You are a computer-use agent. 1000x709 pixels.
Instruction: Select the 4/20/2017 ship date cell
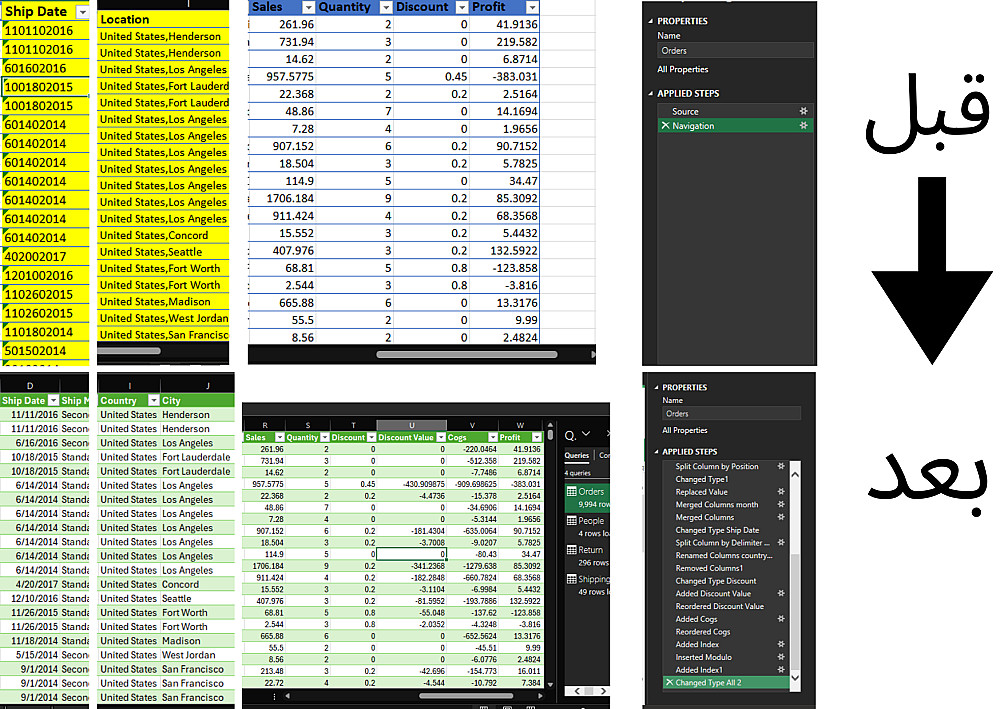30,584
